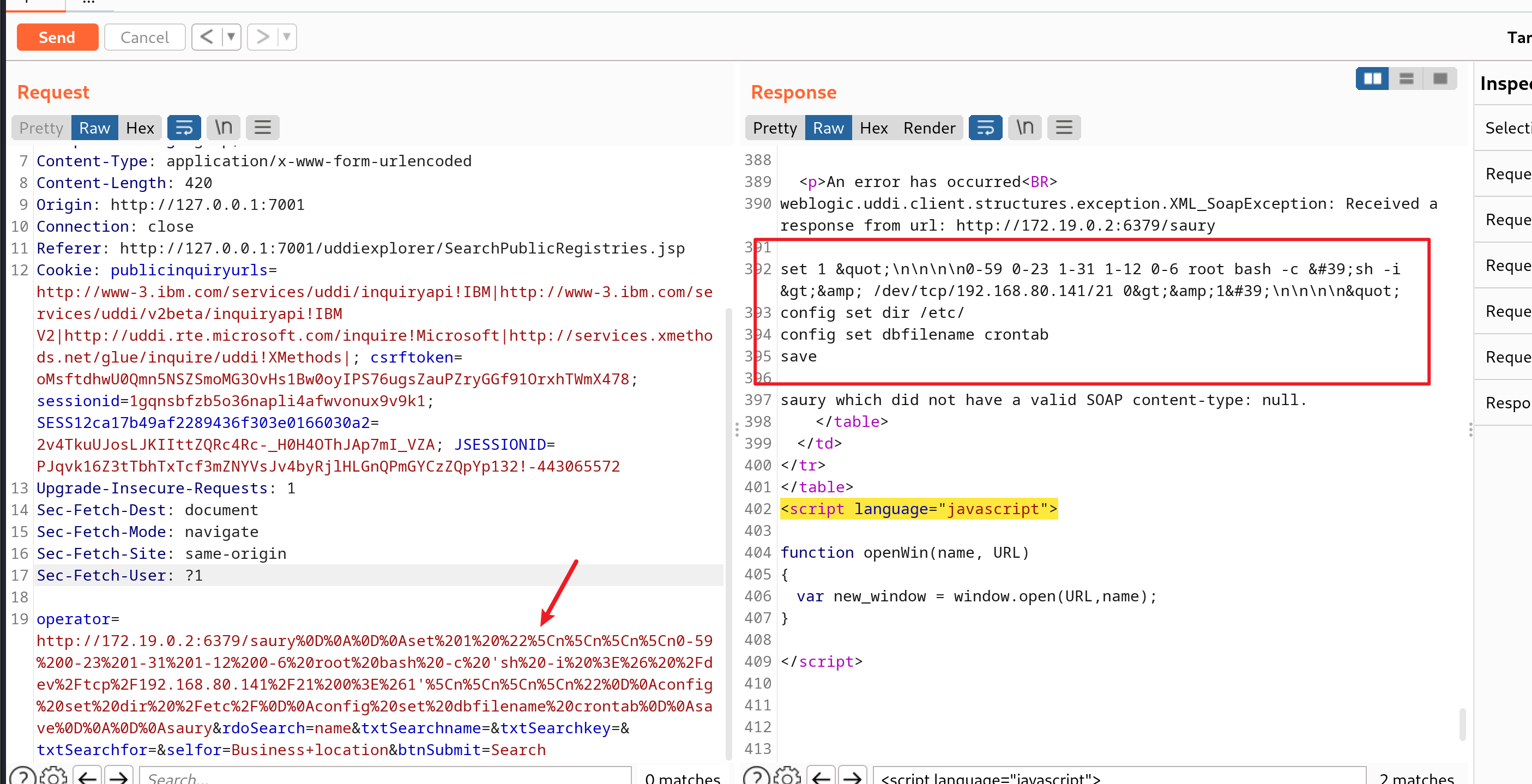Open Request pane hamburger menu

click(x=263, y=128)
